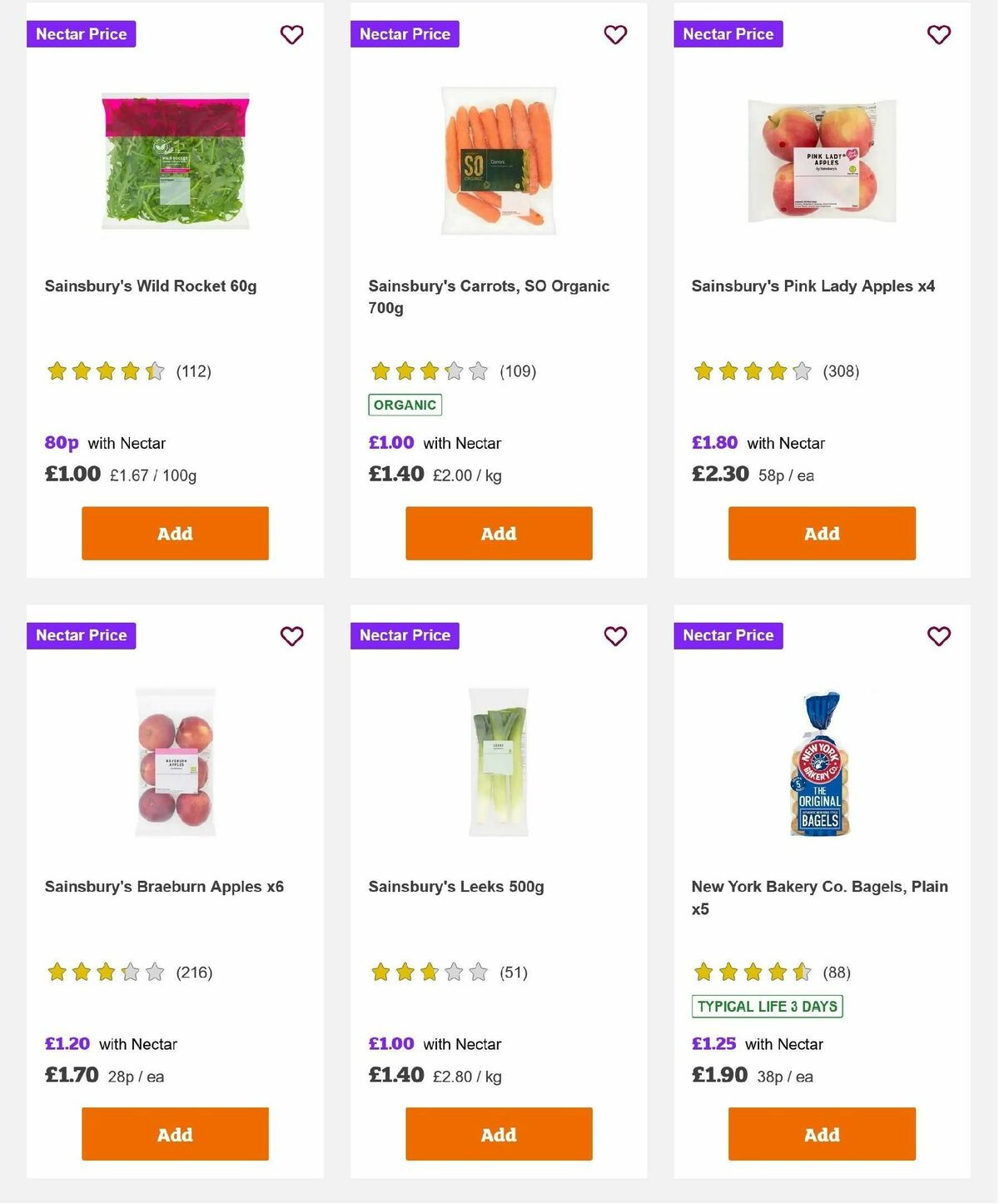Open Sainsbury's Braeburn Apples x6 product page

[164, 886]
